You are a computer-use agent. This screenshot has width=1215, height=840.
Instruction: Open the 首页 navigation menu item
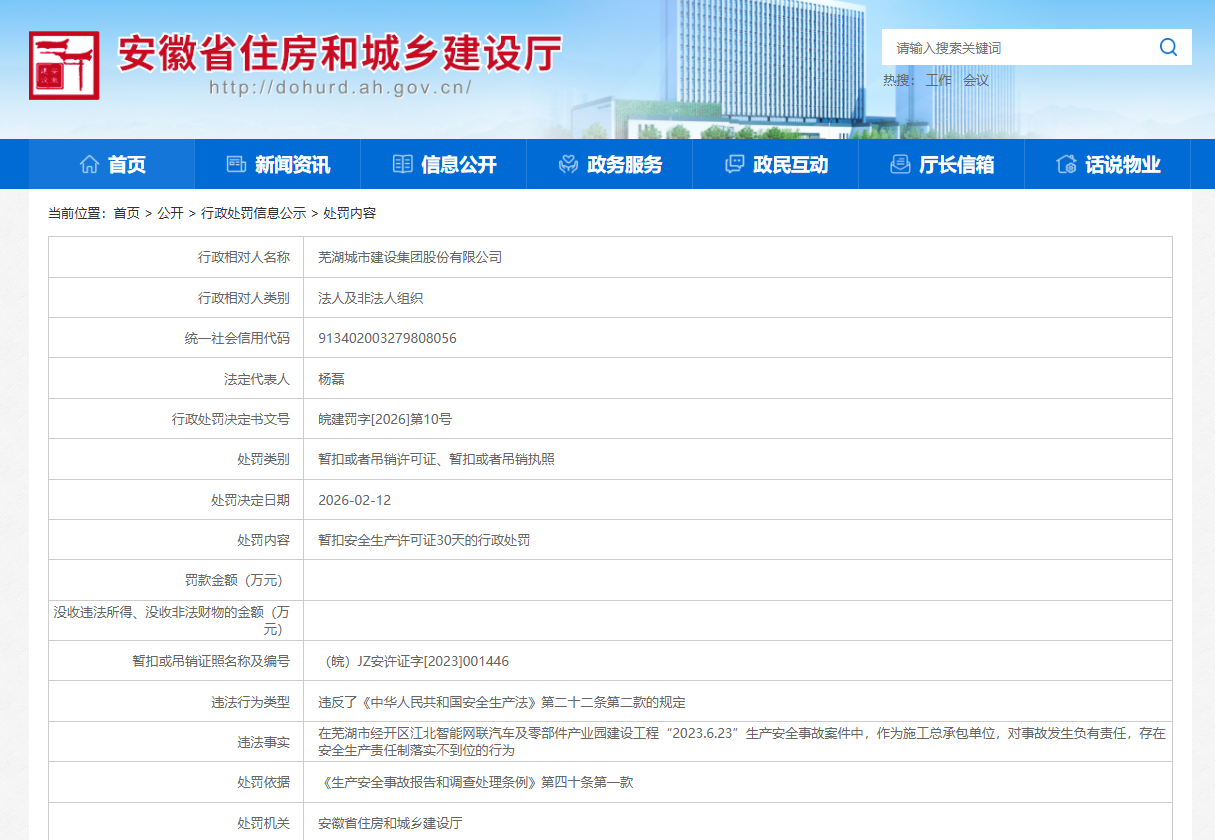(127, 165)
